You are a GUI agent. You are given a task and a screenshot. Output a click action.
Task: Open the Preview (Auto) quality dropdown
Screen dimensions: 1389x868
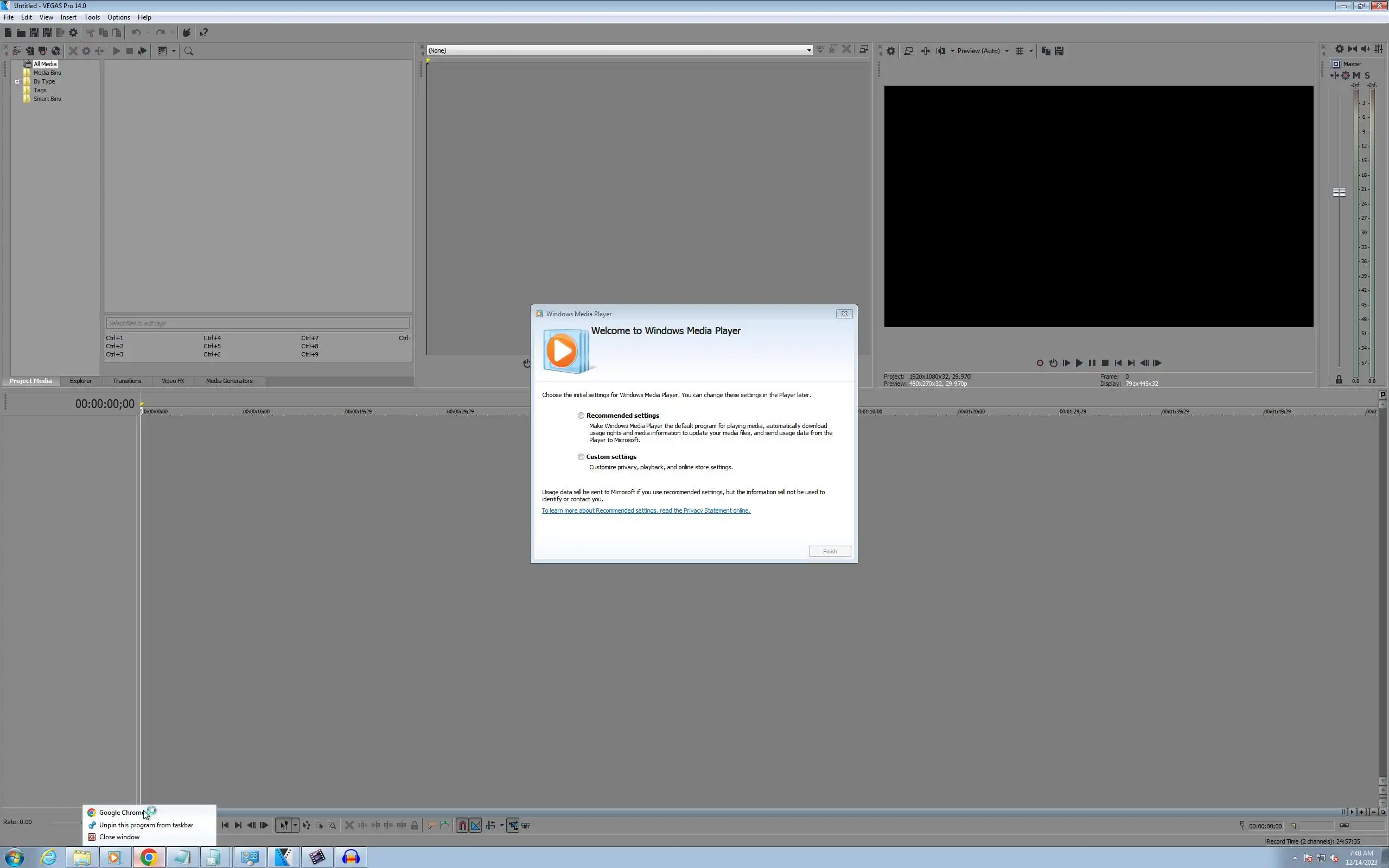pos(1006,51)
